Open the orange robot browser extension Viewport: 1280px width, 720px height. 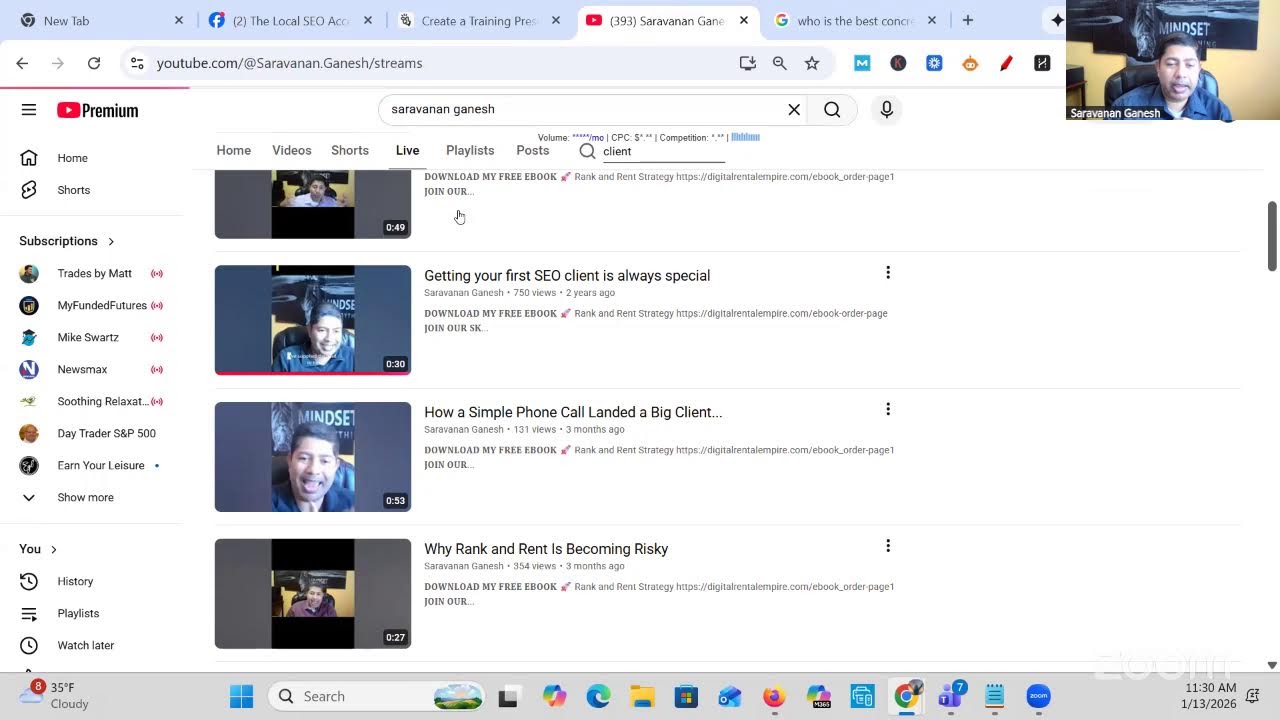[970, 63]
